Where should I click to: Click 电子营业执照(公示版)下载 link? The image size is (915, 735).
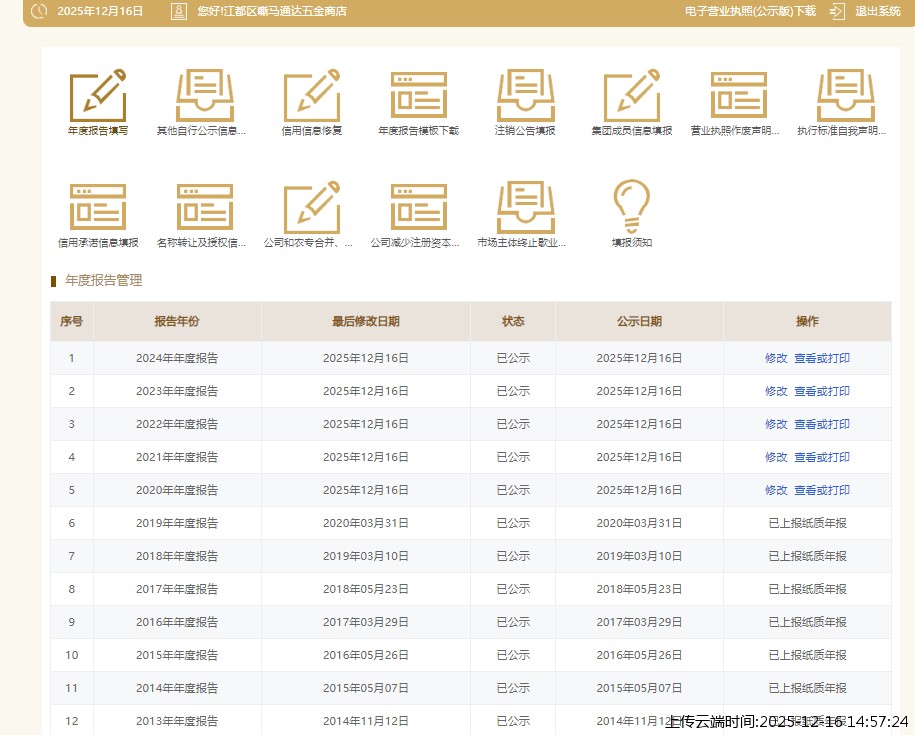click(x=750, y=12)
